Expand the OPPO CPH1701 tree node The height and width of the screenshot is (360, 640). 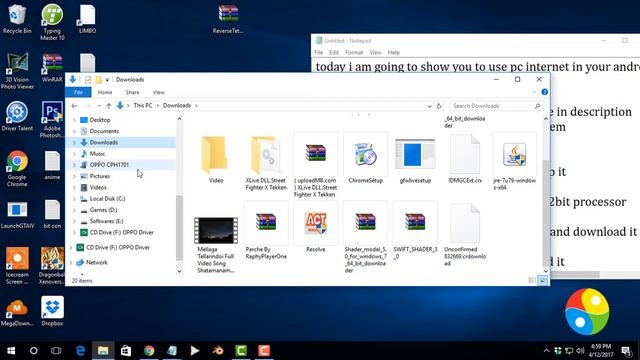click(74, 165)
